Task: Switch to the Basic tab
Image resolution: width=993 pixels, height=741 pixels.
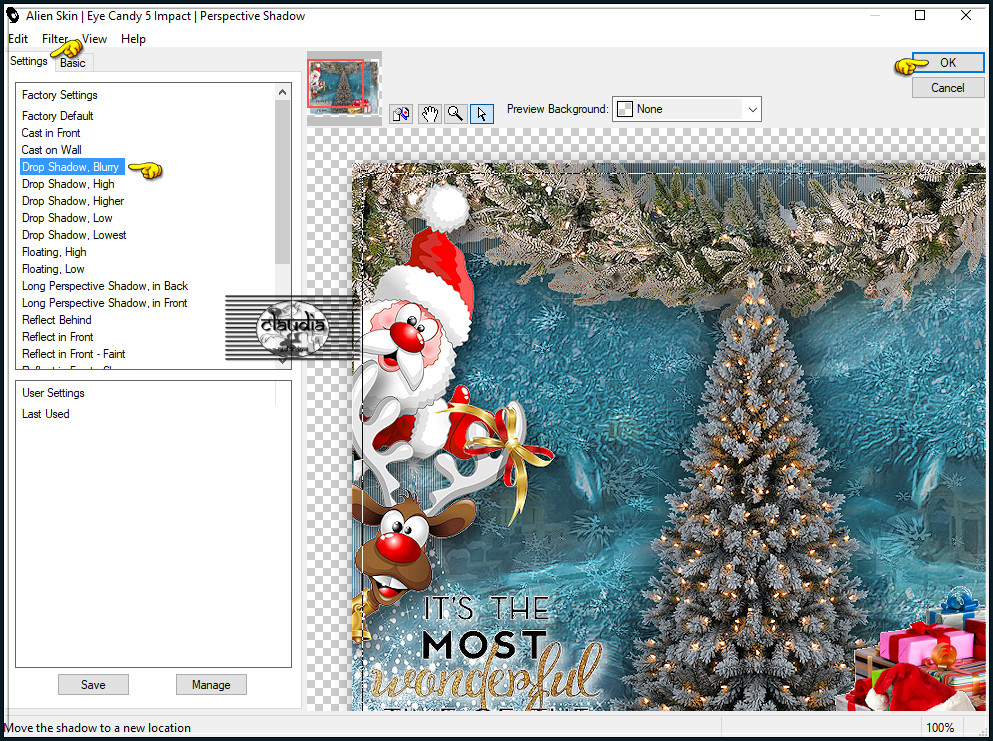Action: 73,63
